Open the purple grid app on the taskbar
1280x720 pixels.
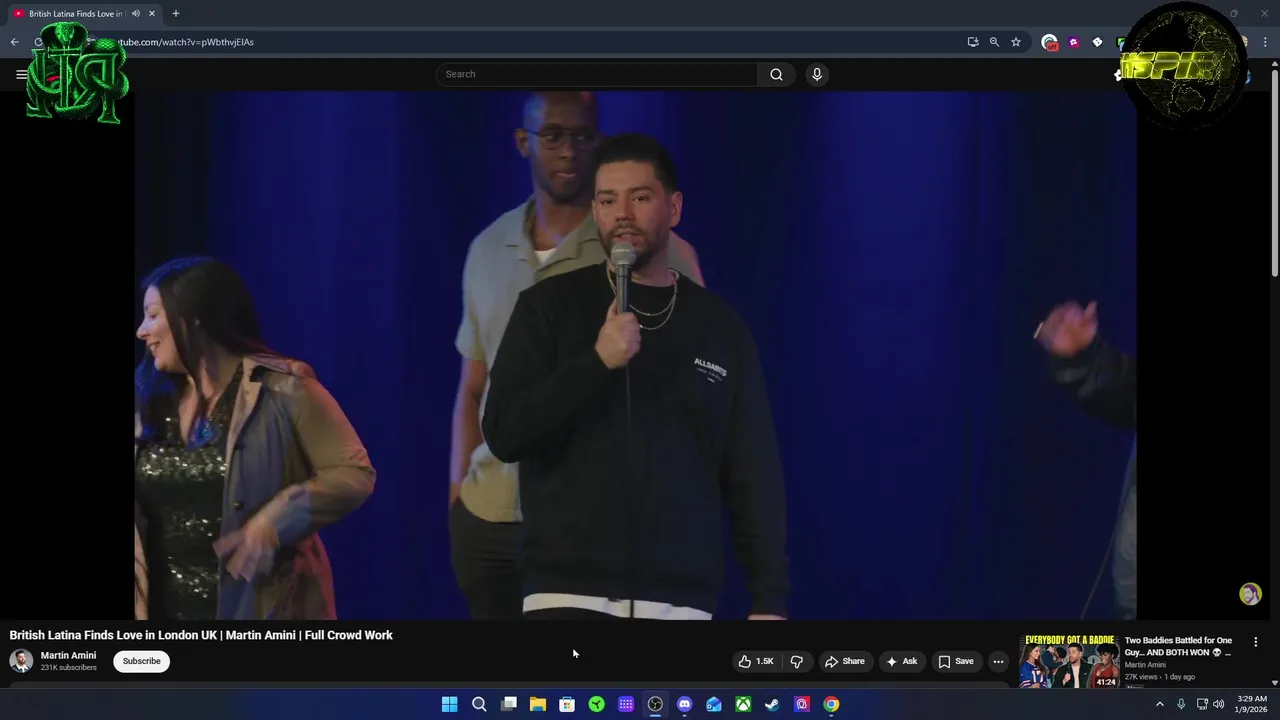pos(626,704)
